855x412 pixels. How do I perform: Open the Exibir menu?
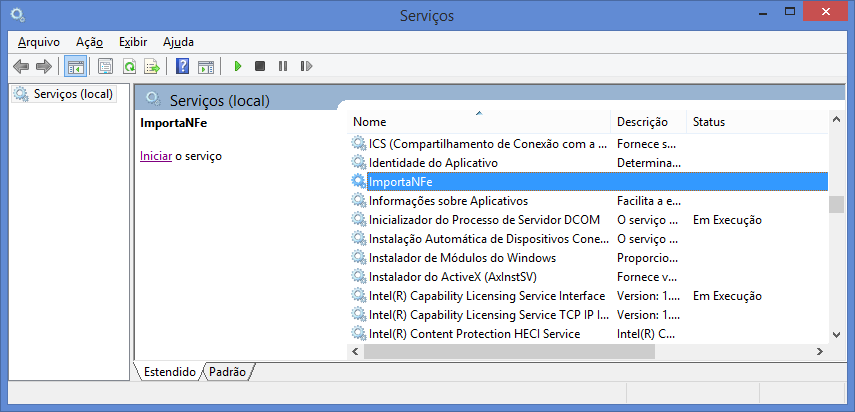pos(133,42)
